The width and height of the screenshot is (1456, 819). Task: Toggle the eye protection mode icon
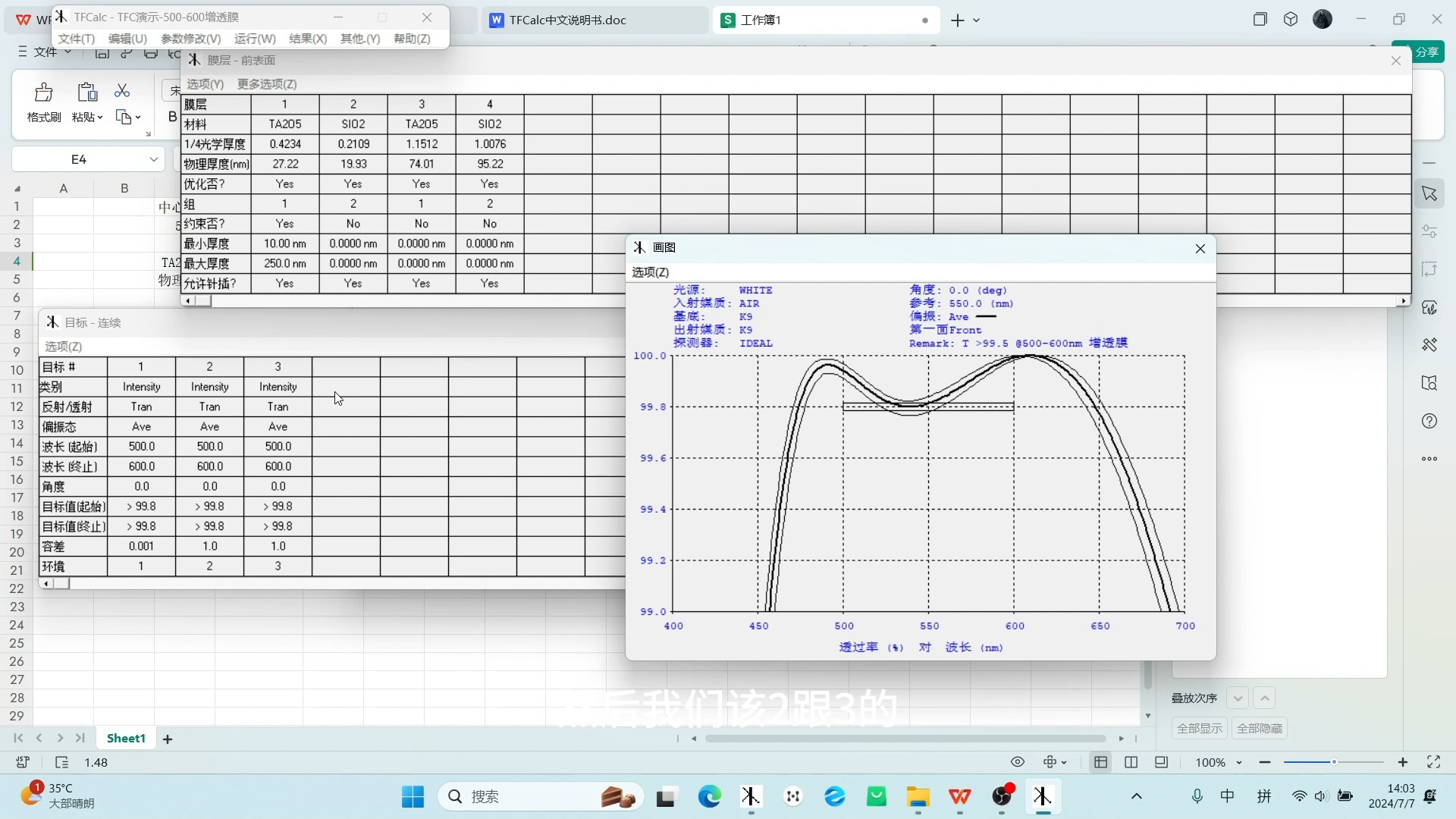pyautogui.click(x=1018, y=762)
